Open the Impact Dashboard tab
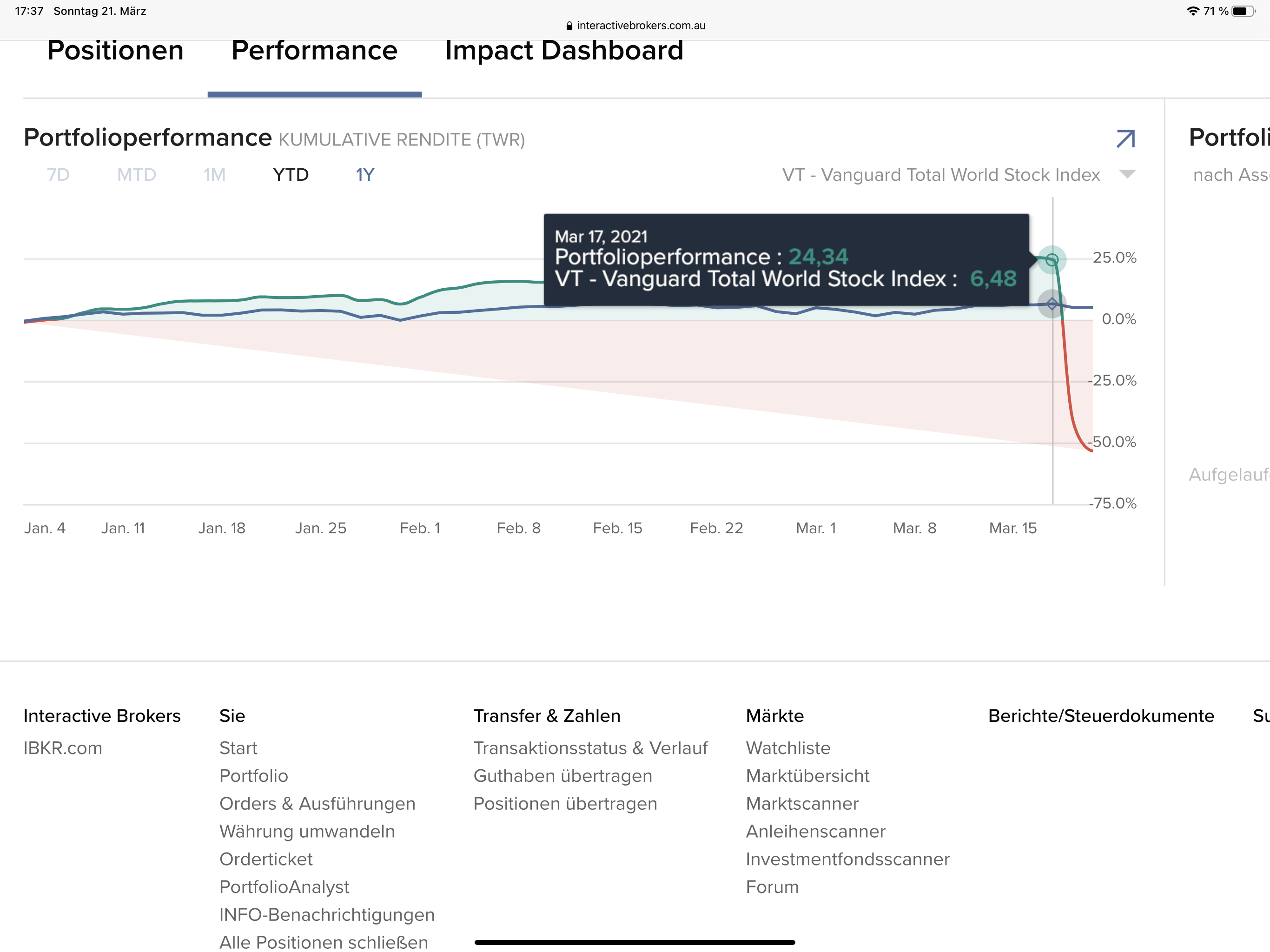The image size is (1270, 952). tap(564, 51)
